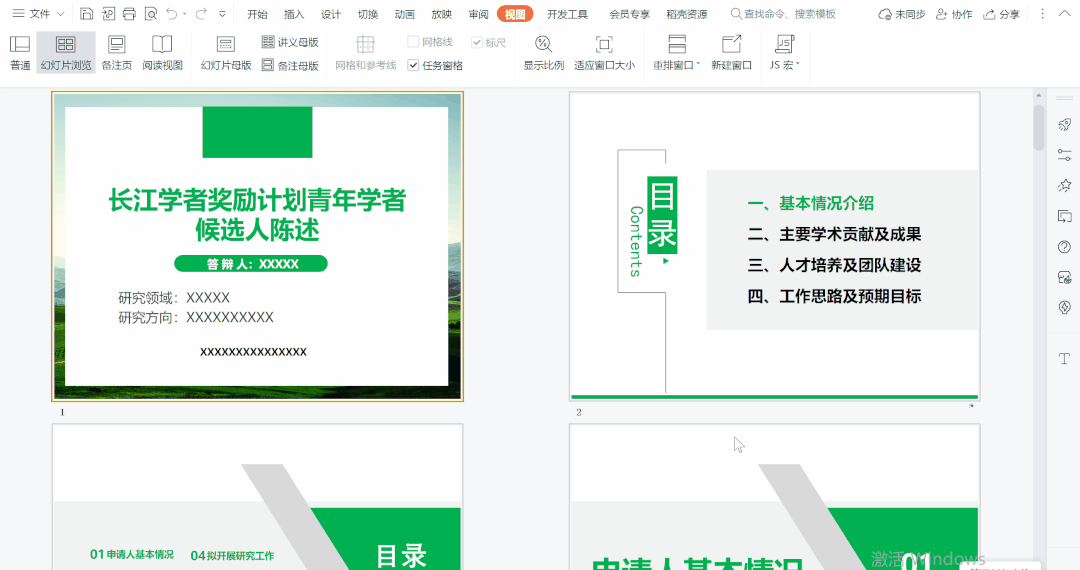
Task: Open the Review (审阅) tab
Action: tap(478, 14)
